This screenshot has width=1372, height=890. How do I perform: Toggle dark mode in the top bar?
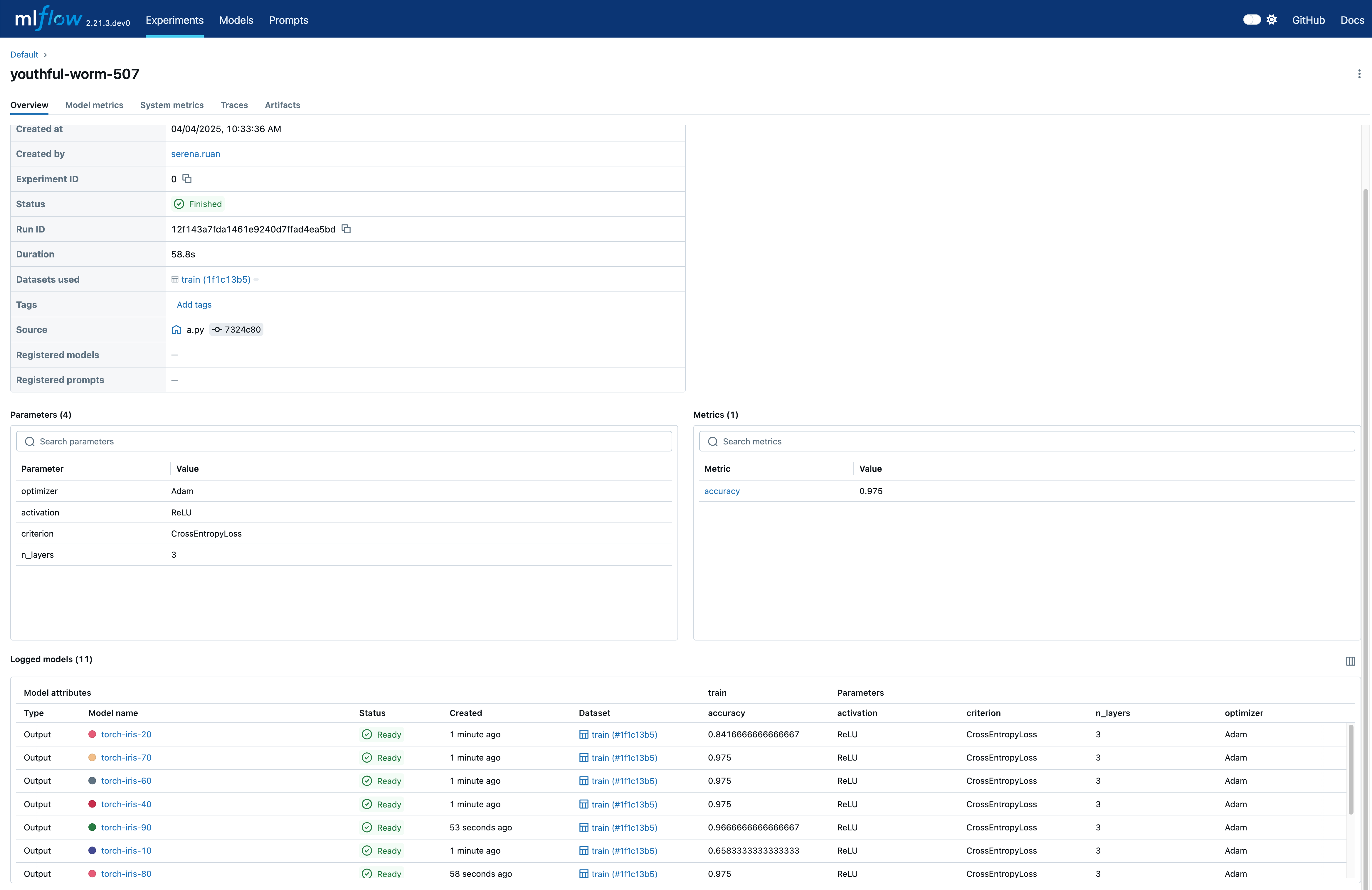[1252, 19]
